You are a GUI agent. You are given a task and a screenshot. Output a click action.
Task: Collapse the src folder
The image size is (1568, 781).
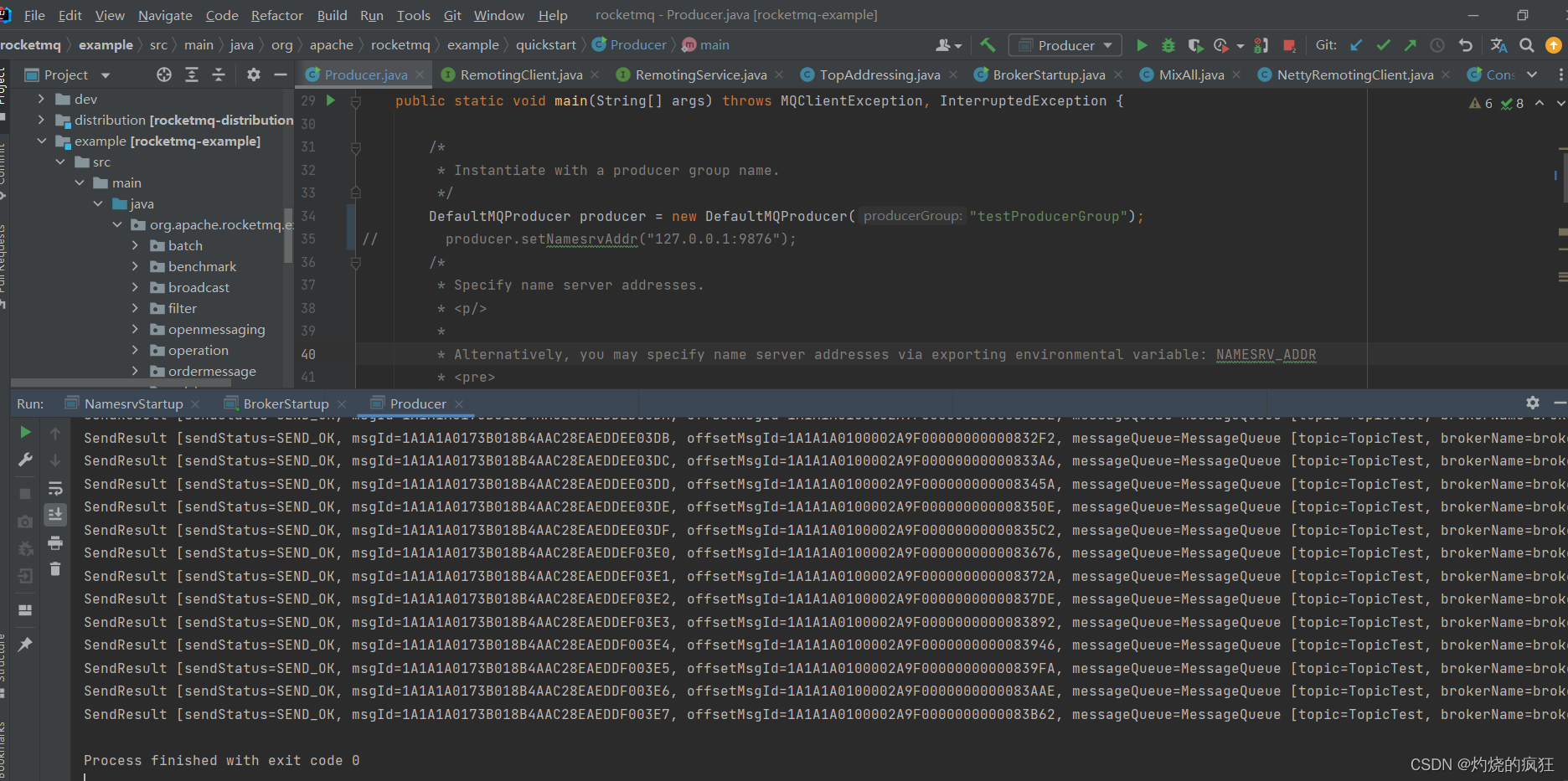pos(60,162)
